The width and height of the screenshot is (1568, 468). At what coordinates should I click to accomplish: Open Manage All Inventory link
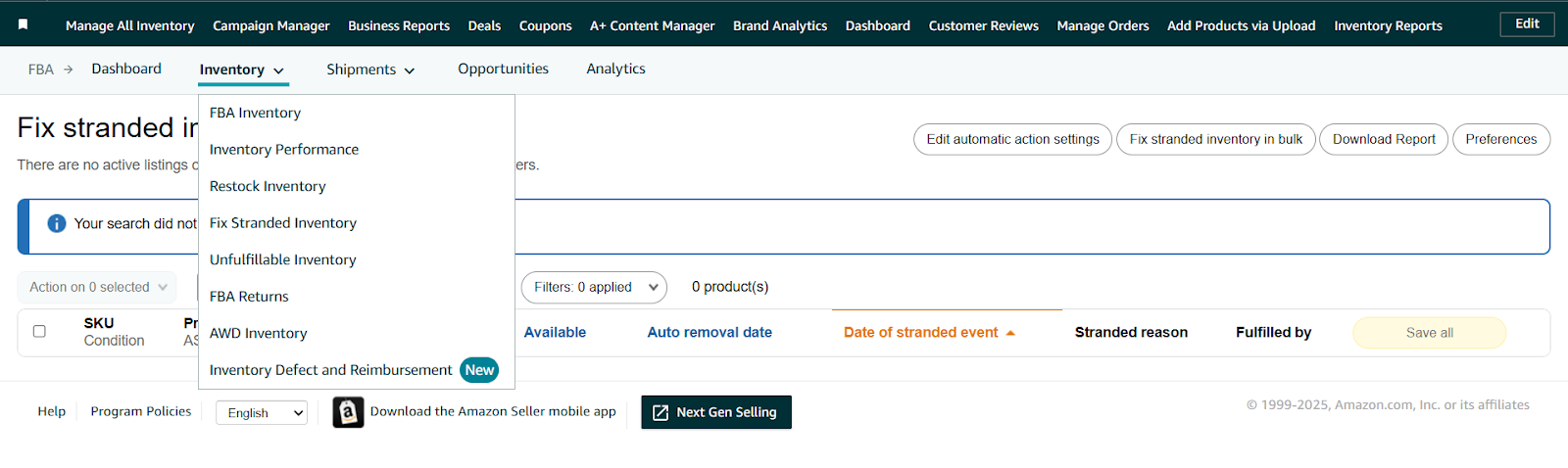130,25
